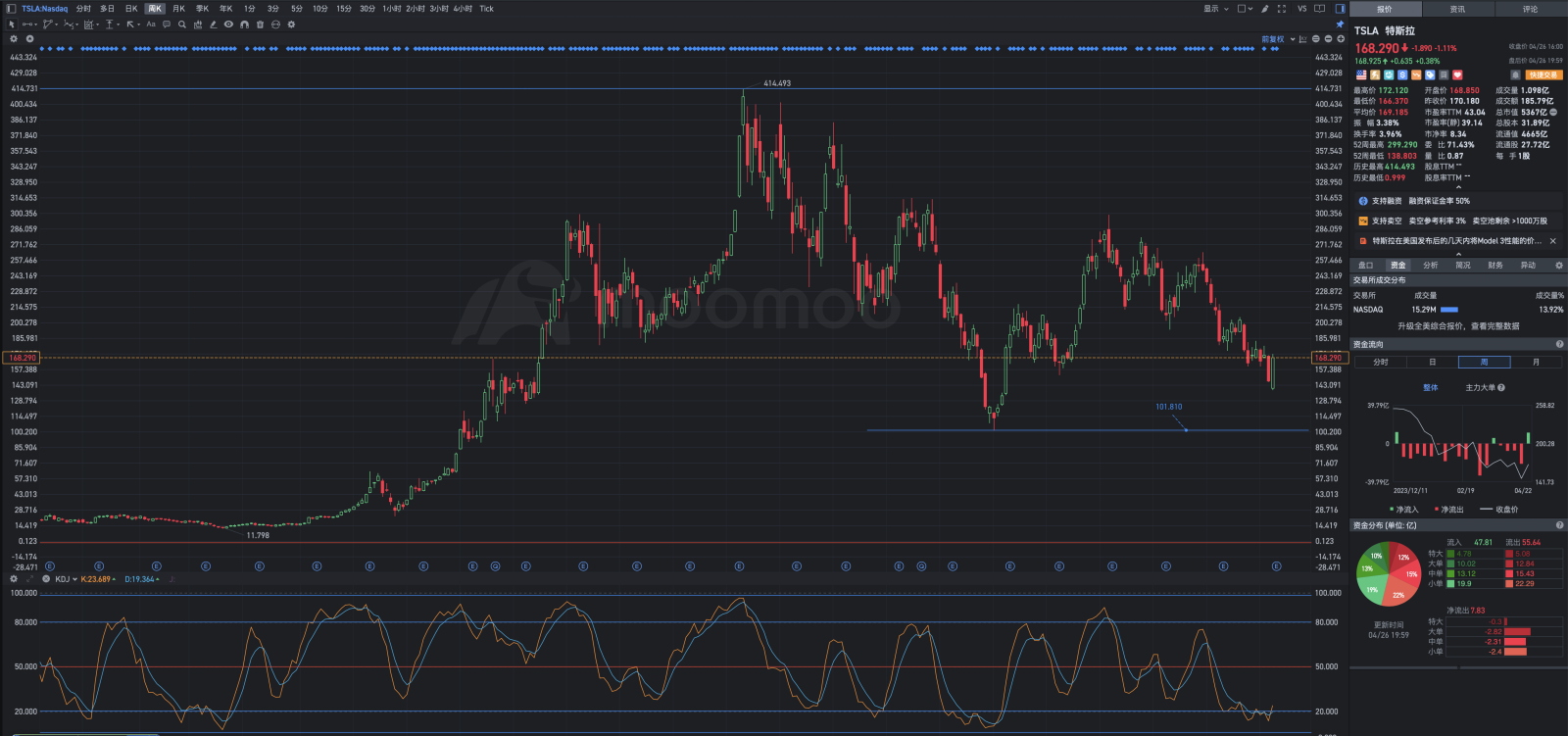Open the Model 3 news headline
This screenshot has height=736, width=1568.
1456,241
